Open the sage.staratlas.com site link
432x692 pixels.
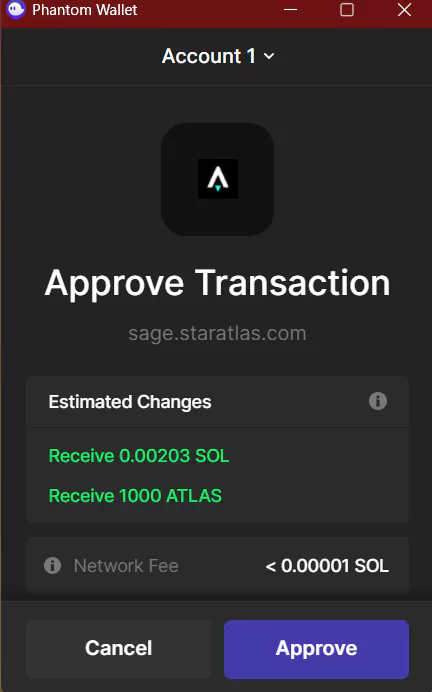point(217,334)
